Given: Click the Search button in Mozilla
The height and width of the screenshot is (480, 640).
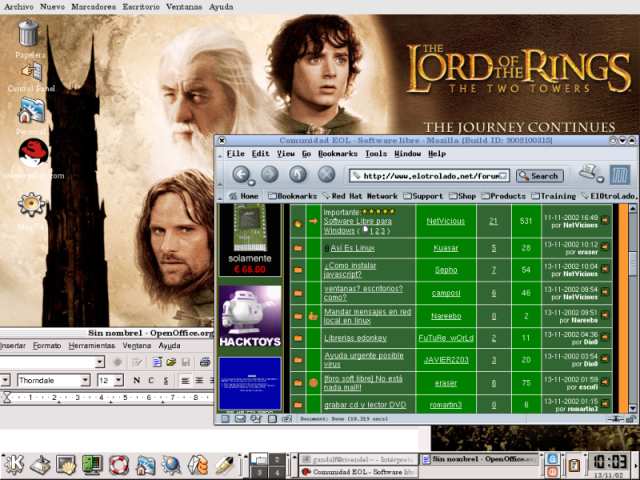Looking at the screenshot, I should coord(540,175).
